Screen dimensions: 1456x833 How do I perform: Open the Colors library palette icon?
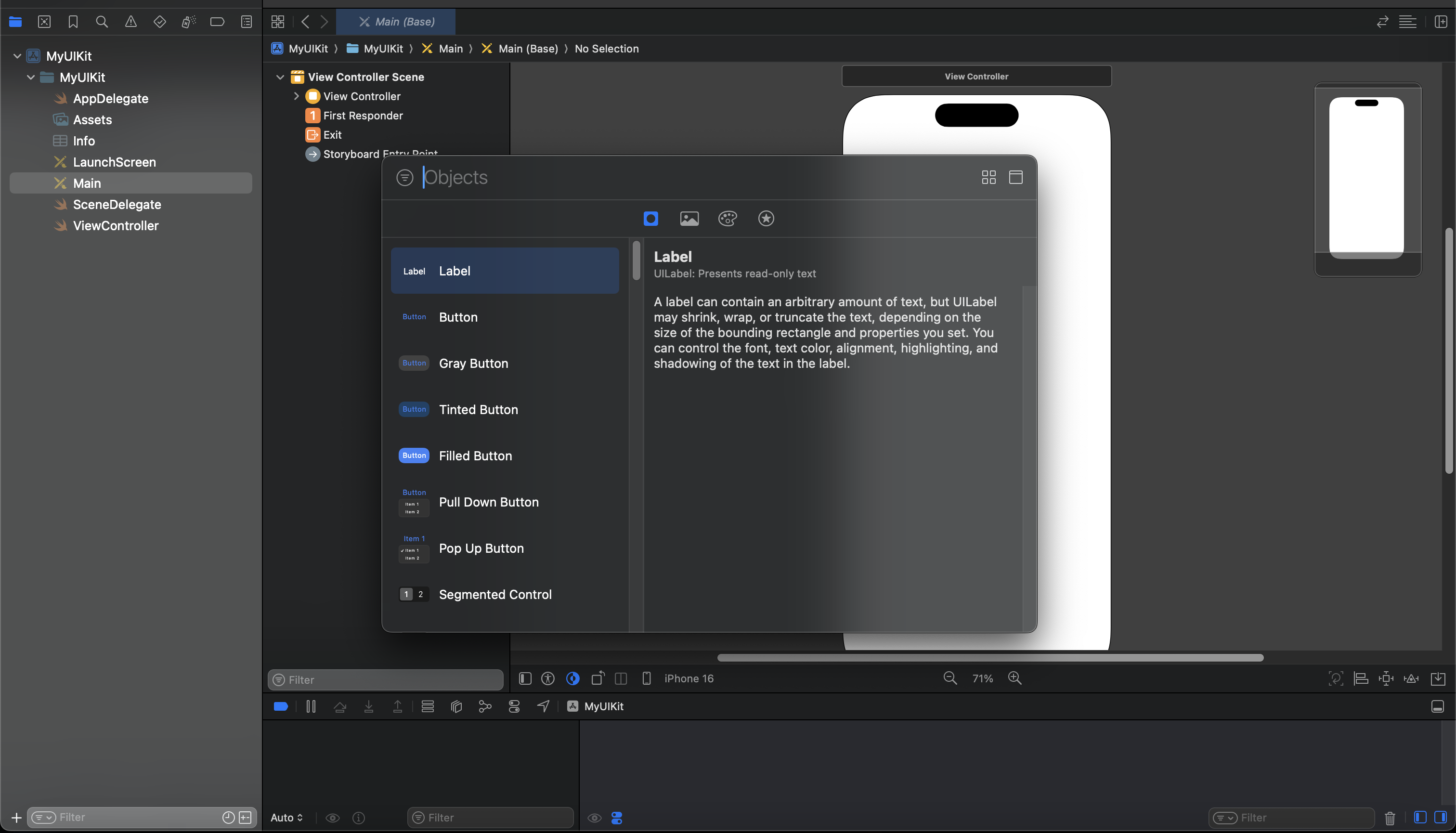point(727,219)
